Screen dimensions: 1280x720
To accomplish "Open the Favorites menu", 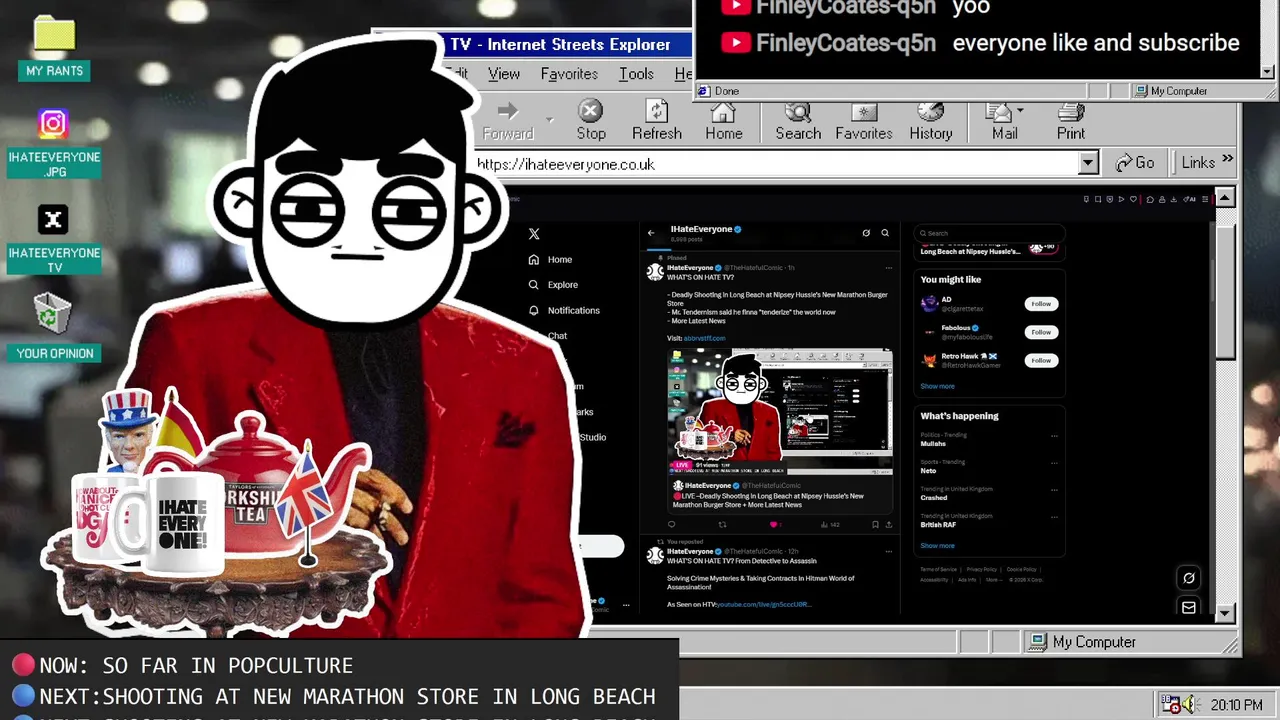I will [569, 74].
